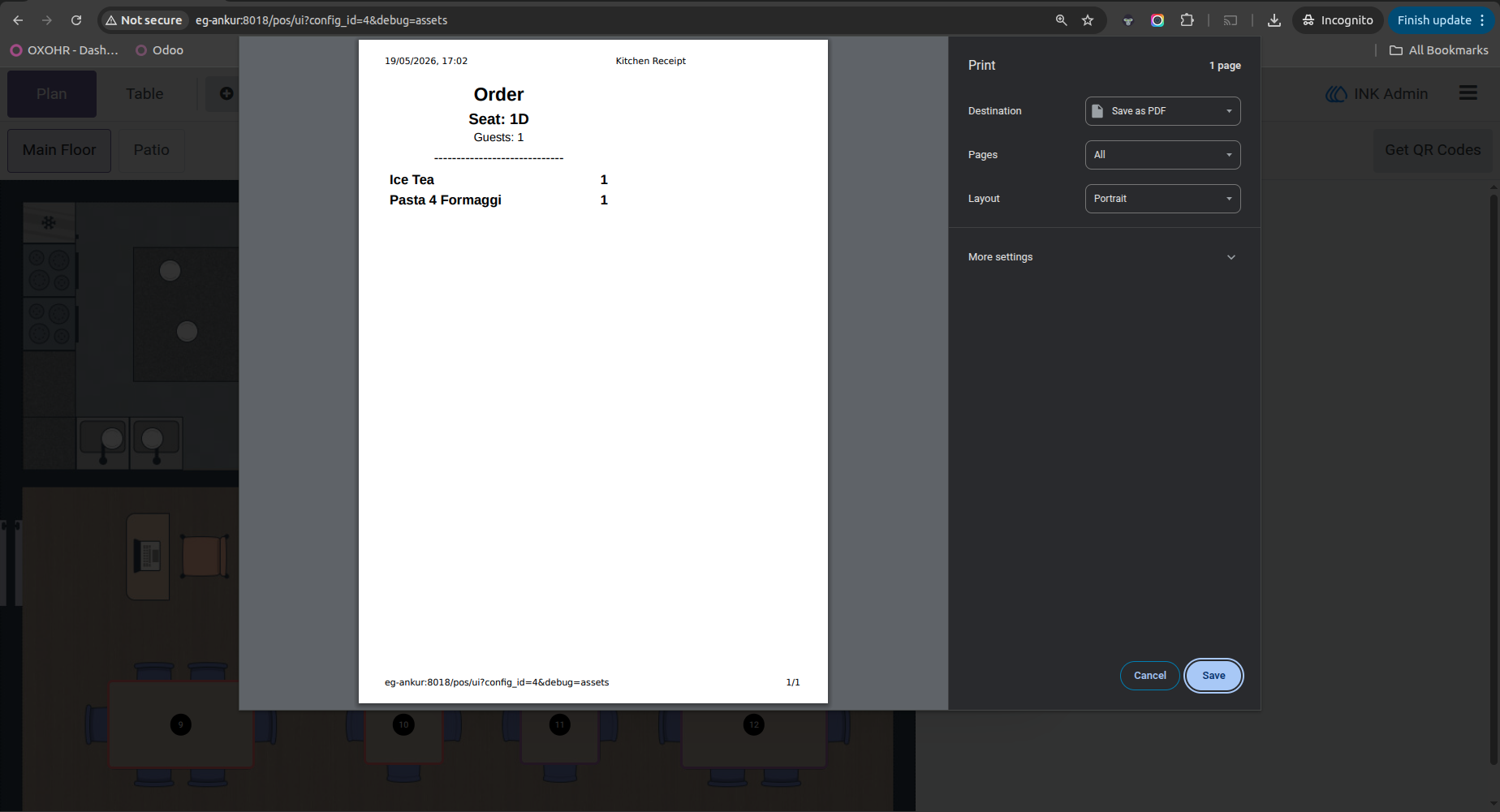Open the downloads icon in toolbar

[x=1274, y=20]
